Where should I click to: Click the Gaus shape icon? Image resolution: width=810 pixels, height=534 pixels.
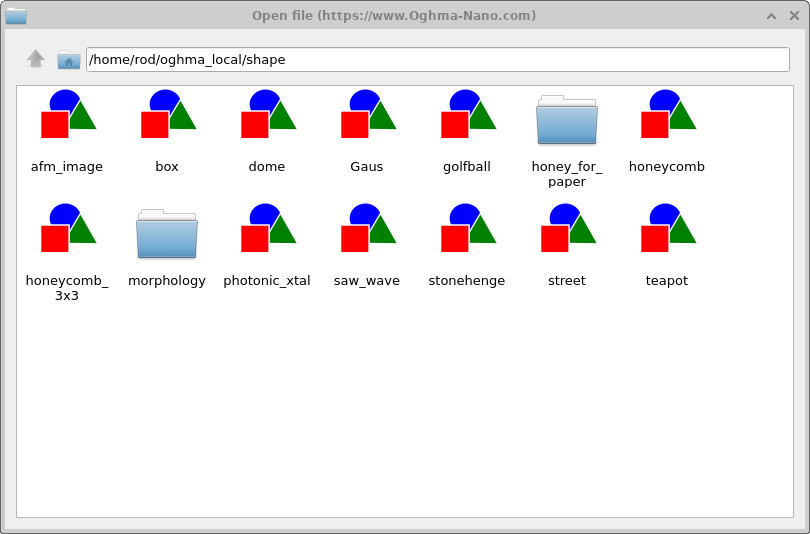(x=368, y=114)
